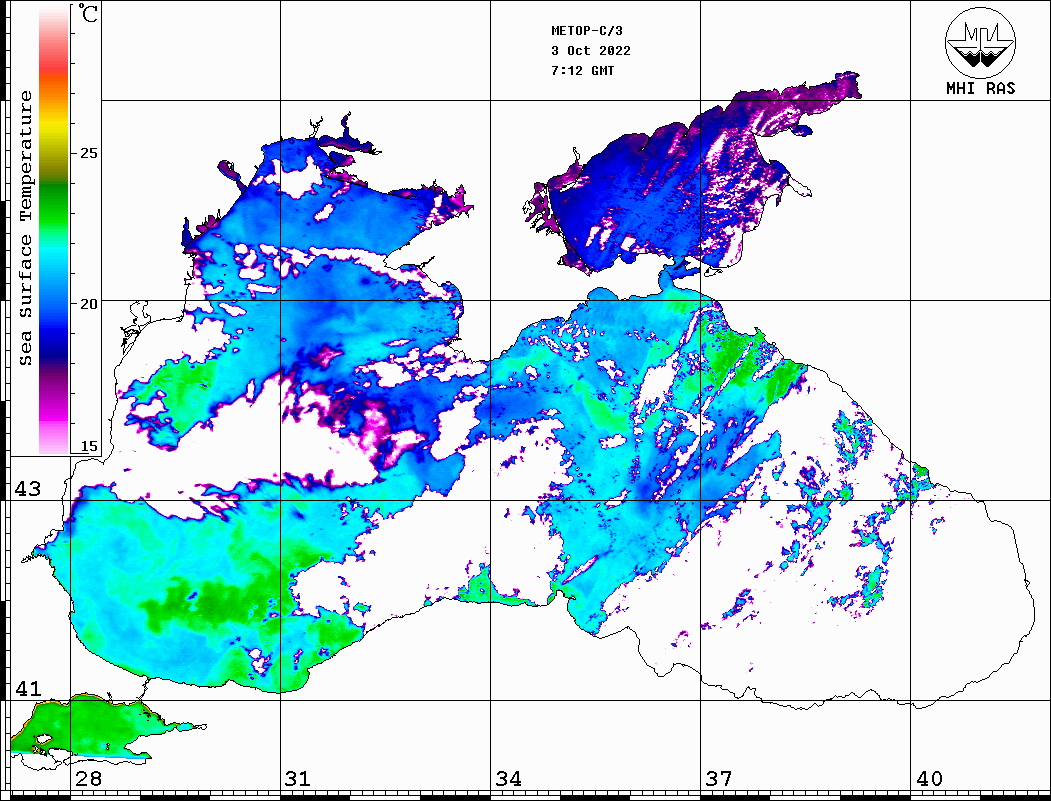Click the '°C' unit label
Screen dimensions: 1051x801
pos(87,14)
